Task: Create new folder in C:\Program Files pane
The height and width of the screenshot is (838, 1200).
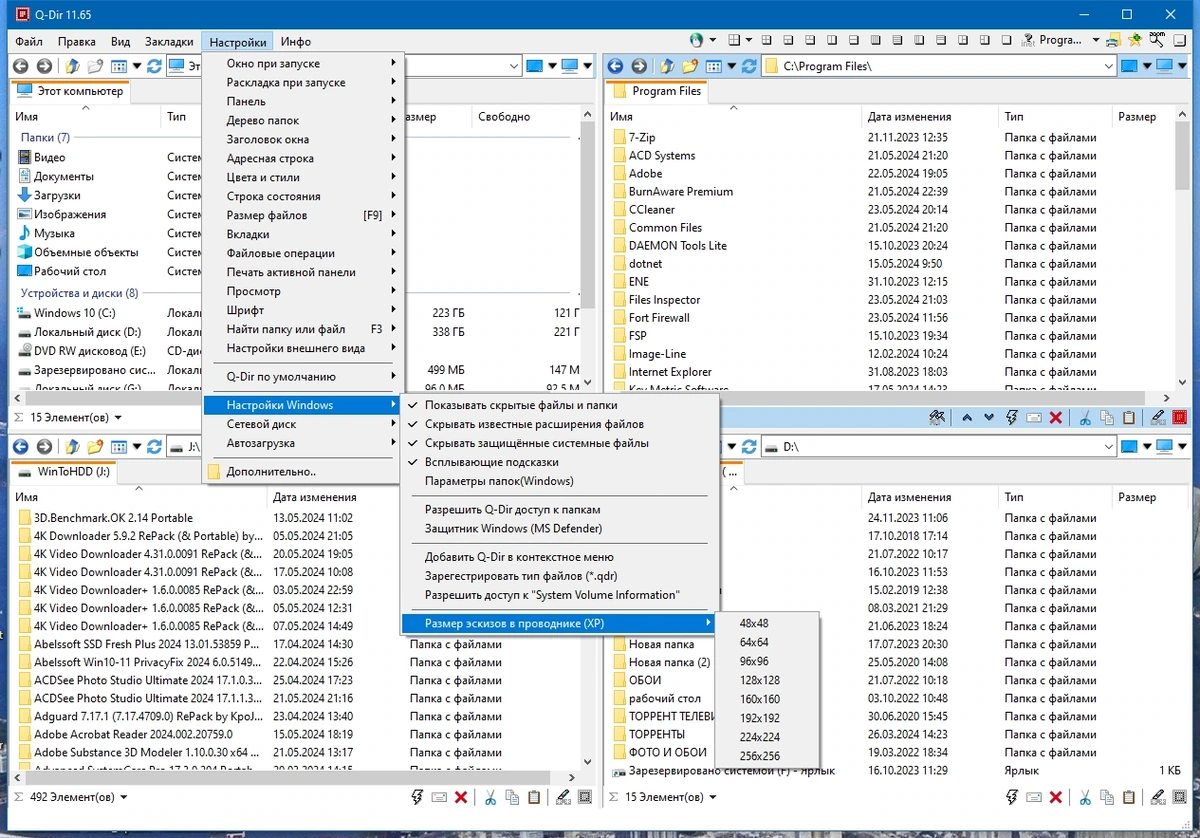Action: coord(689,66)
